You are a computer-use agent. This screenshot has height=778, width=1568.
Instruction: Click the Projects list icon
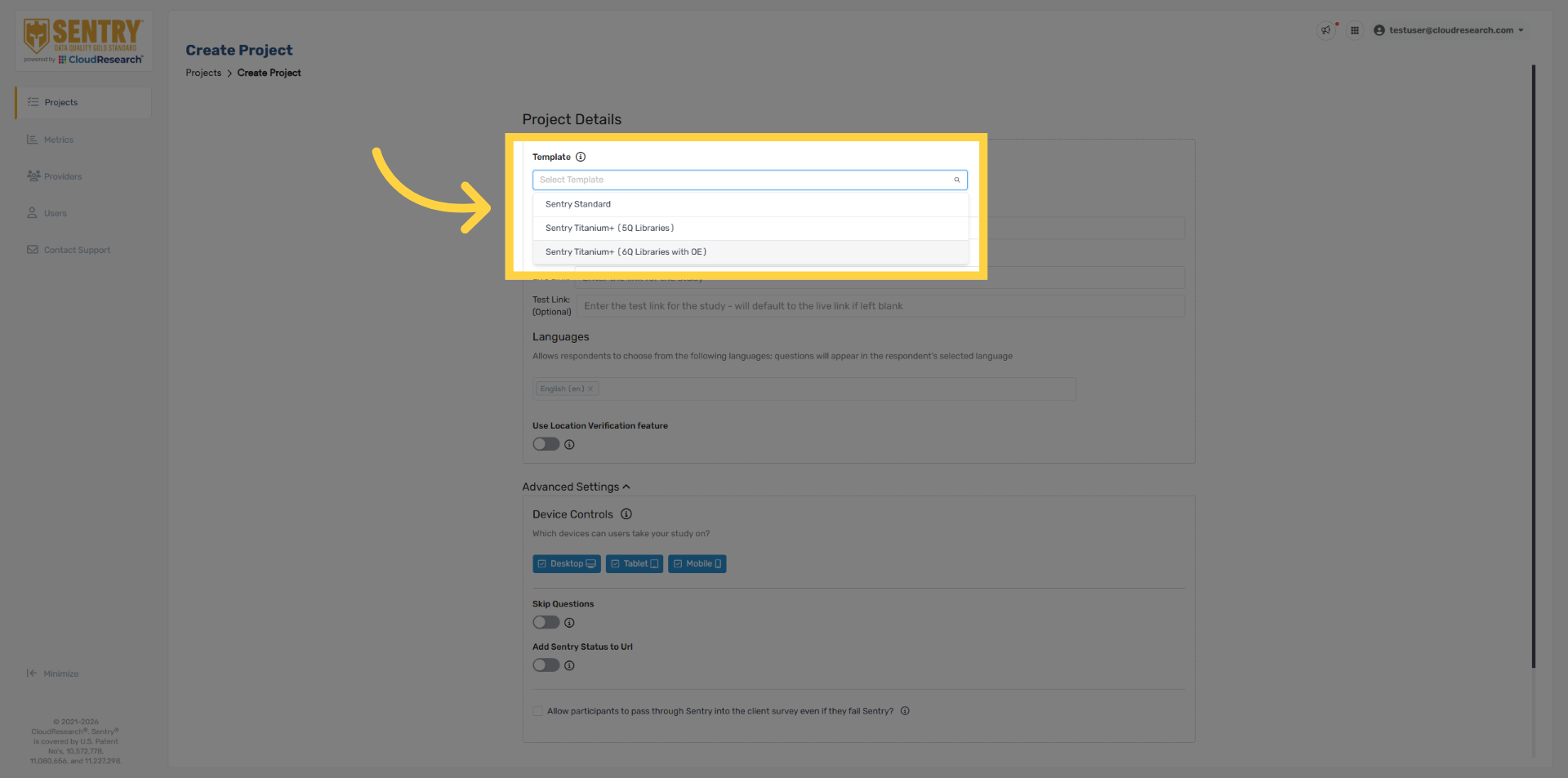[33, 102]
